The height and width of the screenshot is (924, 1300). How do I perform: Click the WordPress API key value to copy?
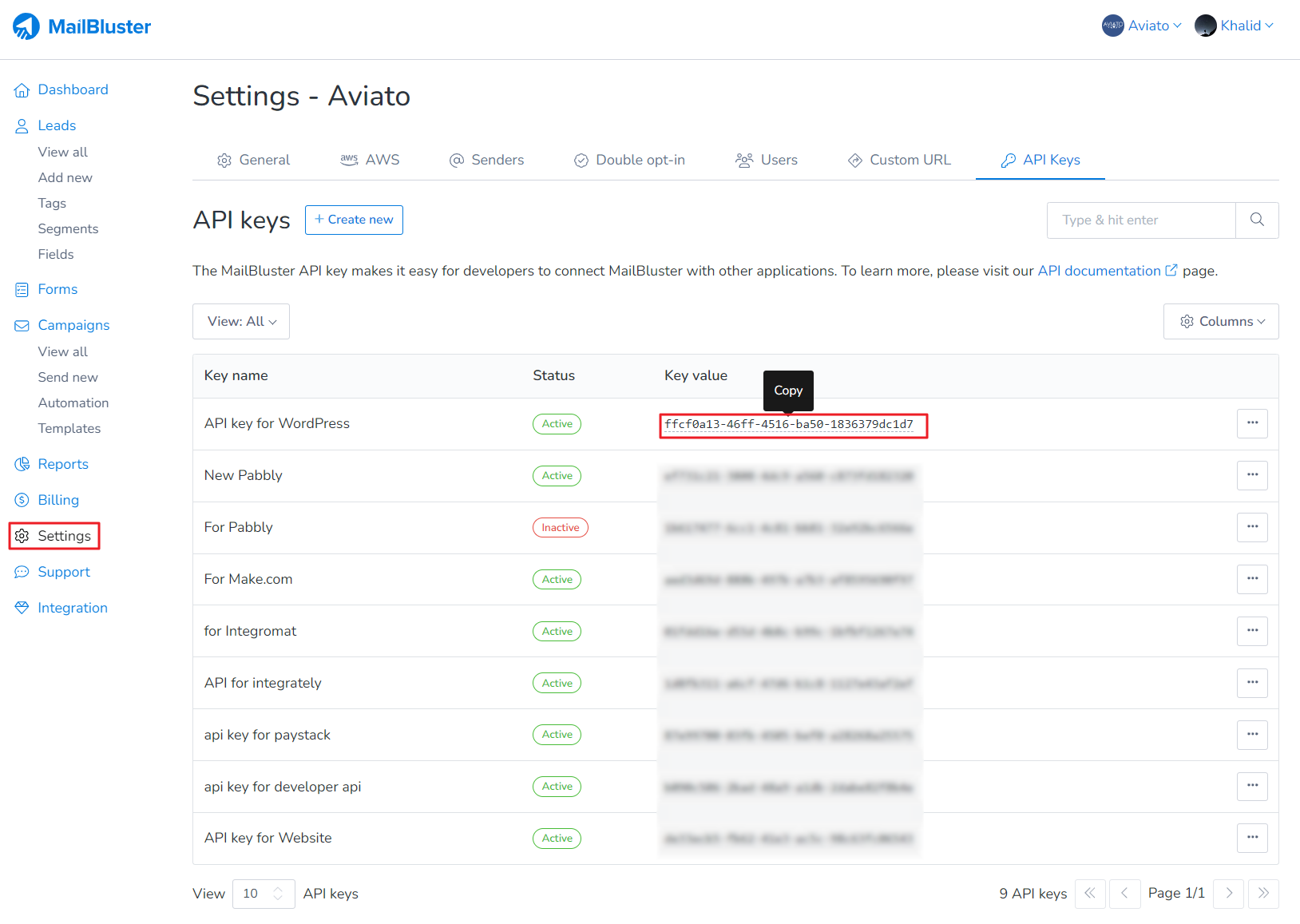pos(788,424)
